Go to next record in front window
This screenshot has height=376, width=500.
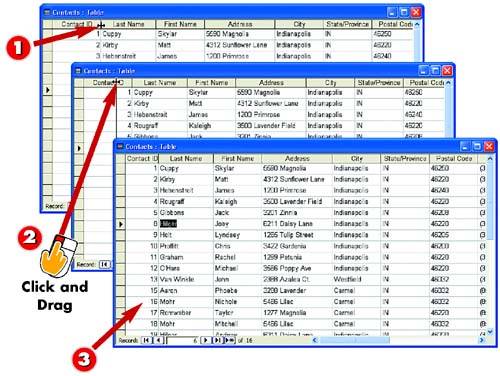(206, 340)
